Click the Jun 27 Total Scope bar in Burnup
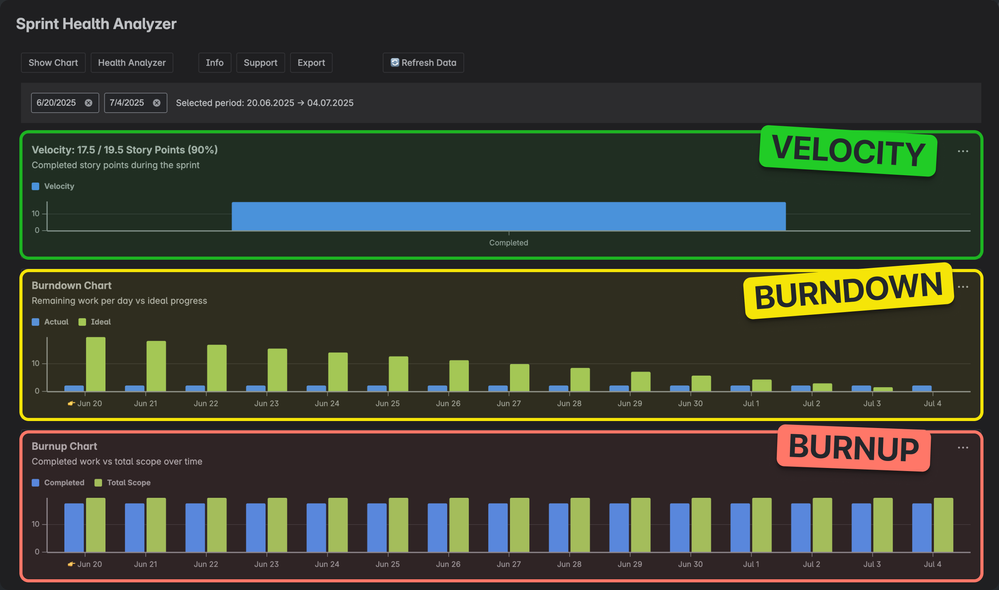Image resolution: width=999 pixels, height=590 pixels. (x=519, y=525)
